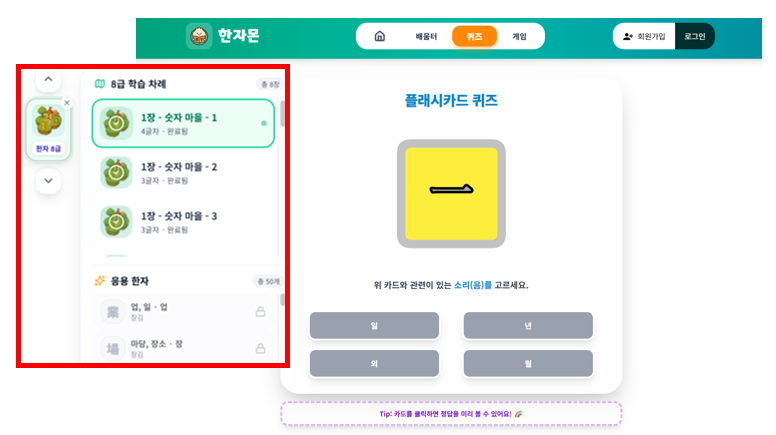The width and height of the screenshot is (776, 435).
Task: Click the 한자몬 logo icon
Action: coord(199,36)
